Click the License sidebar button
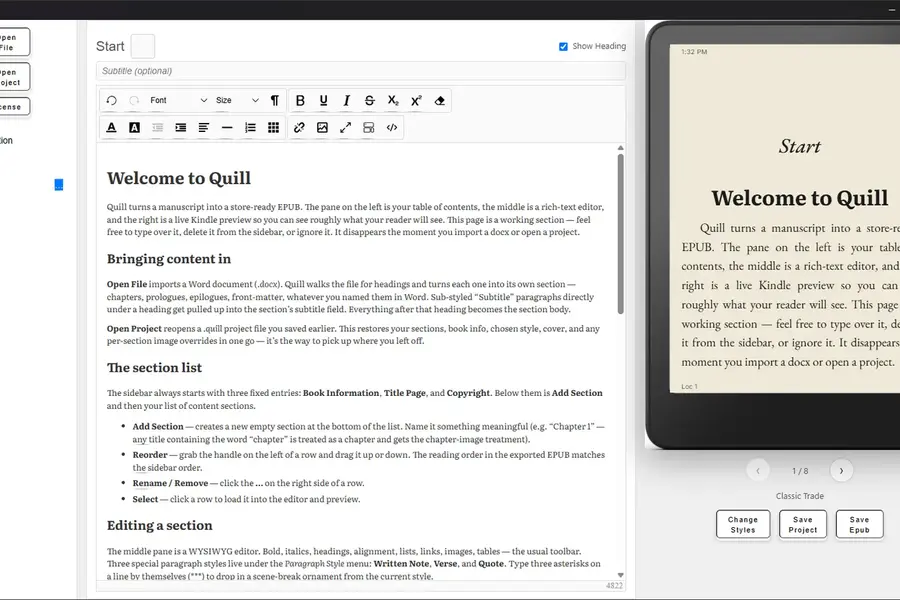Viewport: 900px width, 600px height. (x=13, y=107)
